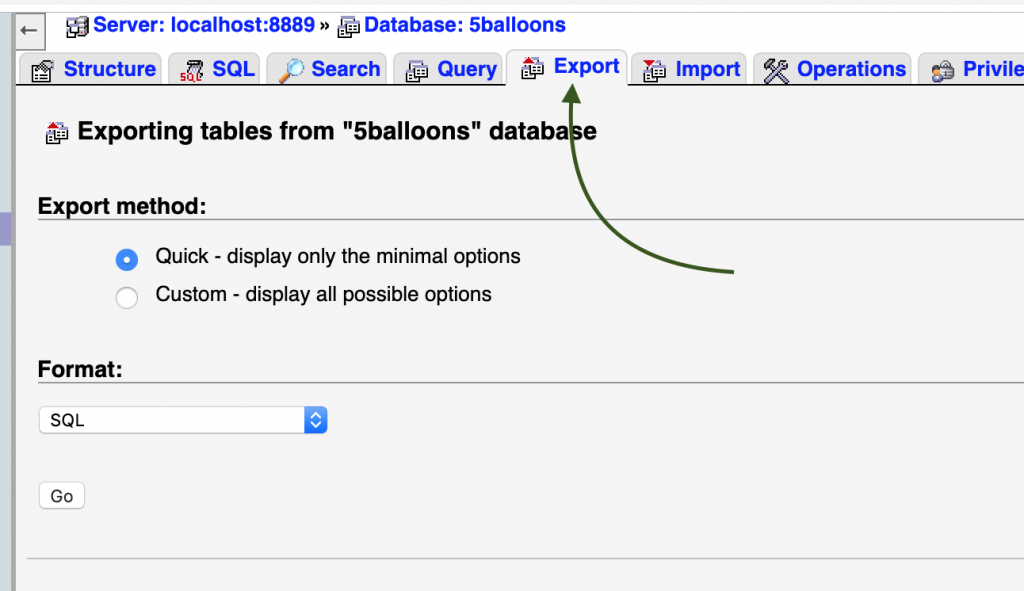Select Custom to display all possible options
Image resolution: width=1024 pixels, height=591 pixels.
[127, 296]
